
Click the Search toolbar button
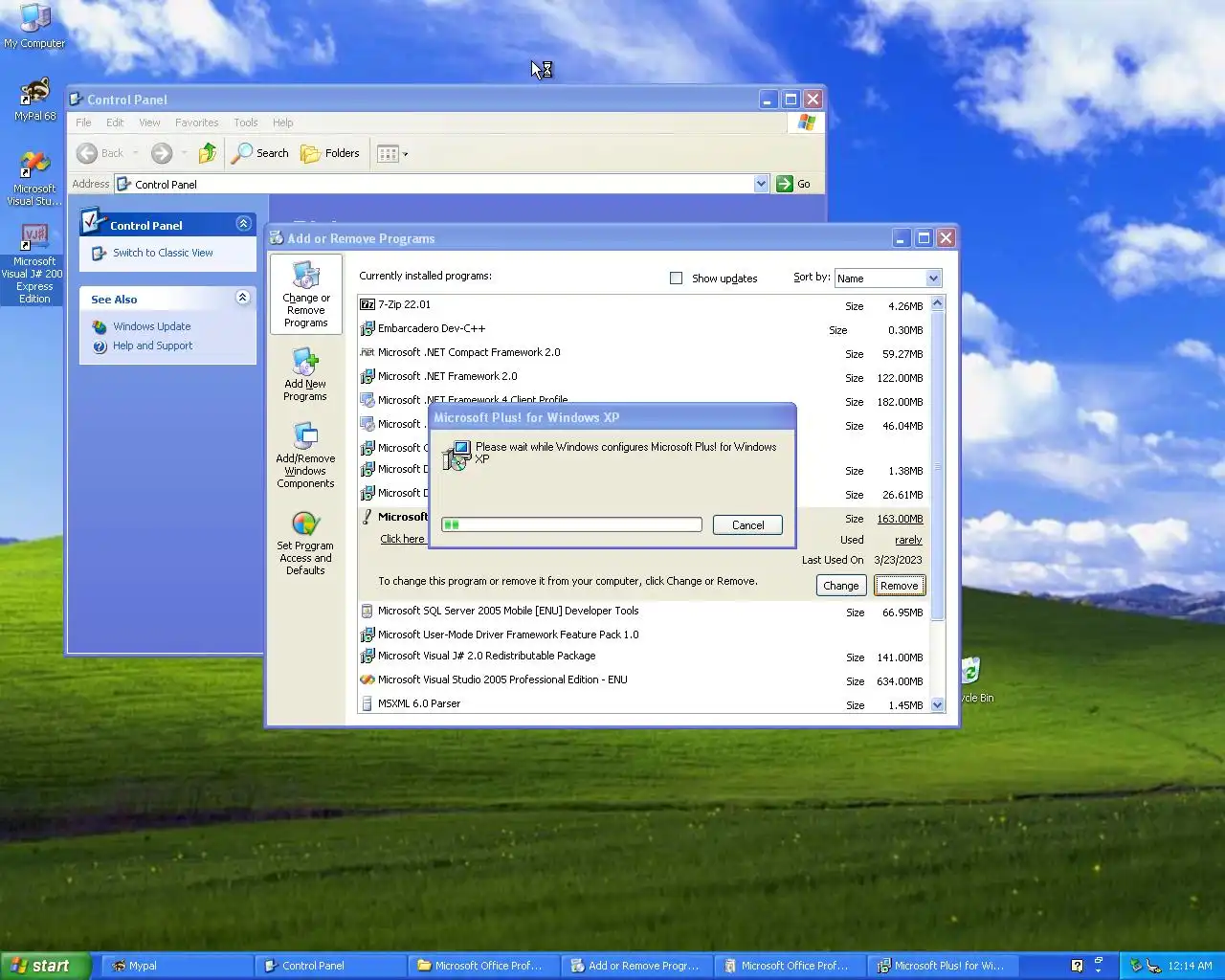point(260,153)
